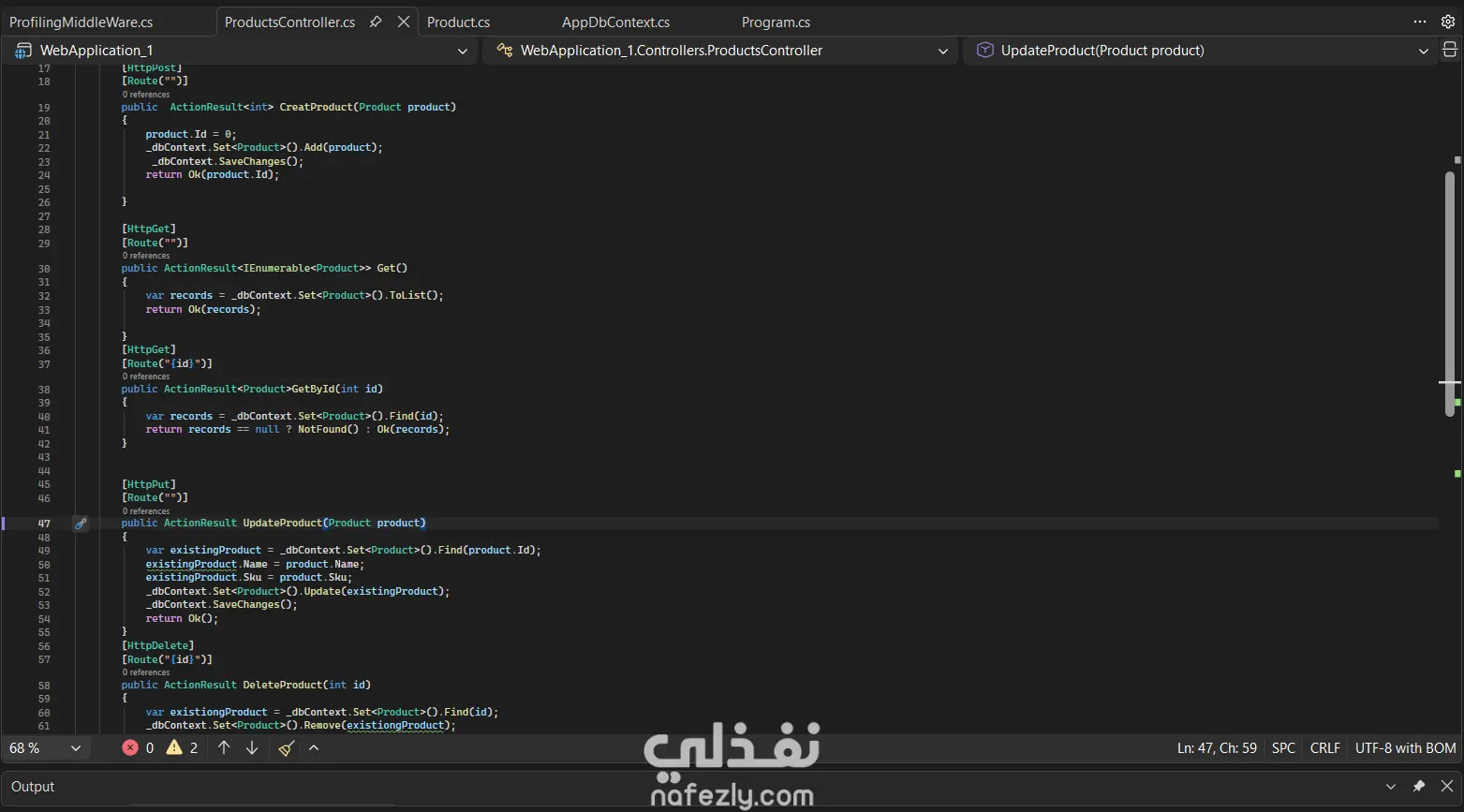The width and height of the screenshot is (1464, 812).
Task: Click 0 references above CreatProduct
Action: pos(146,95)
